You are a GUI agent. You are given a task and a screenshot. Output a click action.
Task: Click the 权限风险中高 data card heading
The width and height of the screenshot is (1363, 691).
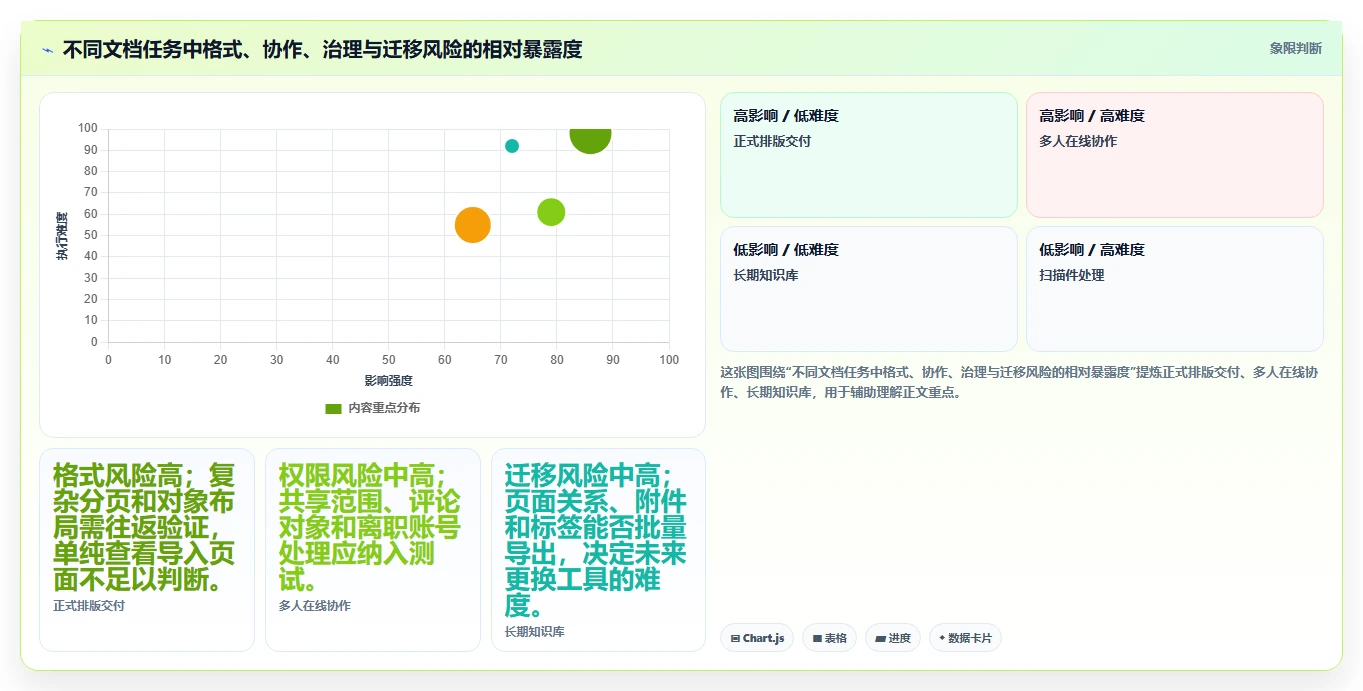(370, 527)
